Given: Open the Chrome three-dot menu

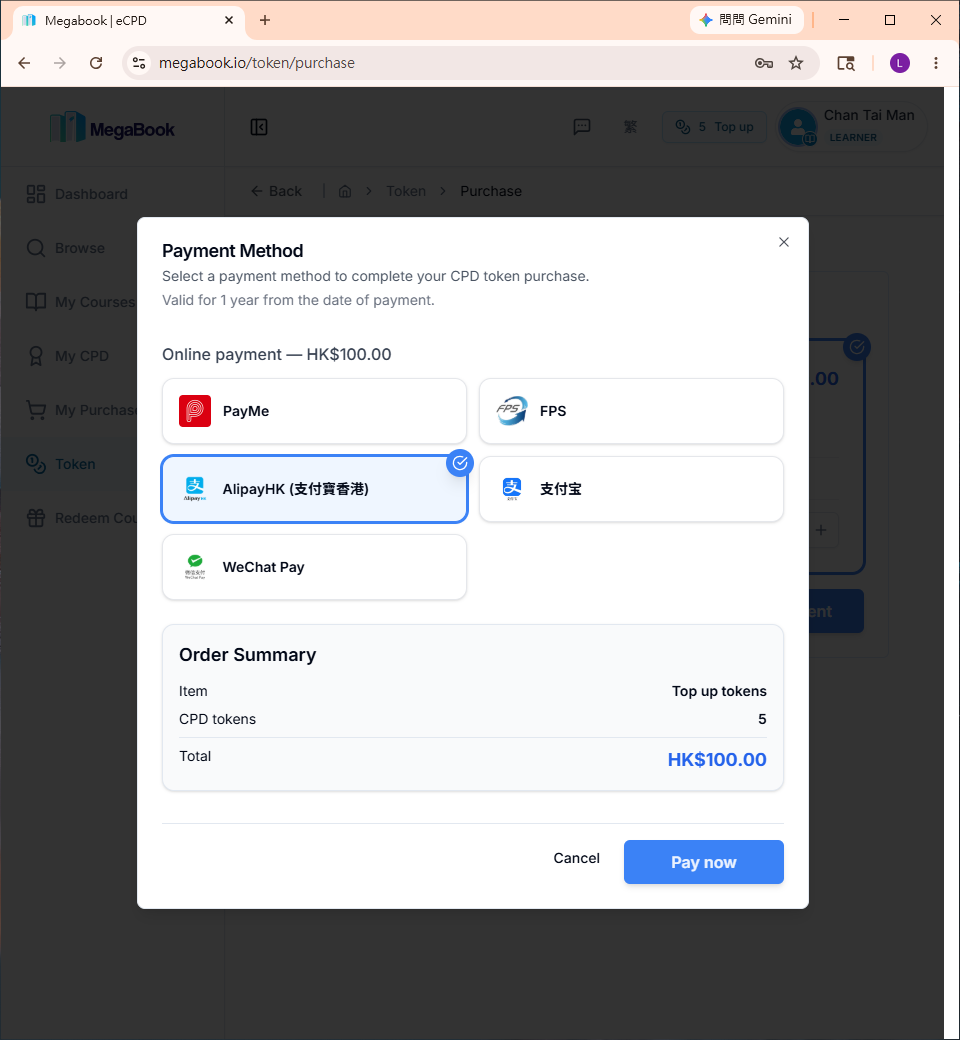Looking at the screenshot, I should (x=935, y=63).
